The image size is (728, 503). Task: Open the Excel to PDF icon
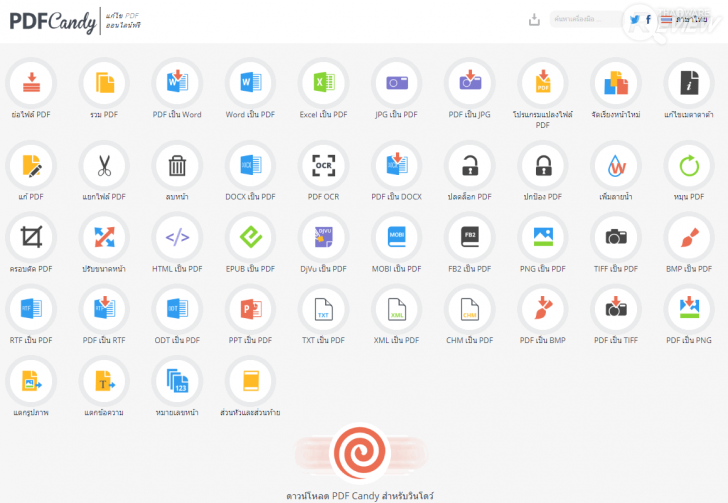(x=324, y=83)
